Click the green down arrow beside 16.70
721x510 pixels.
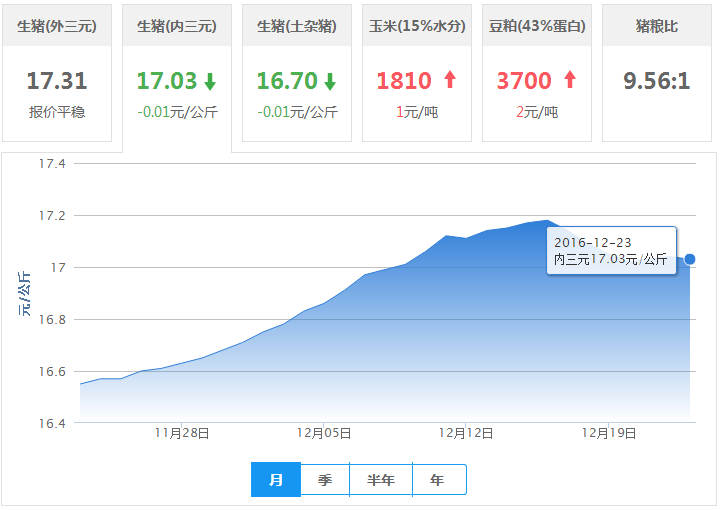(330, 81)
